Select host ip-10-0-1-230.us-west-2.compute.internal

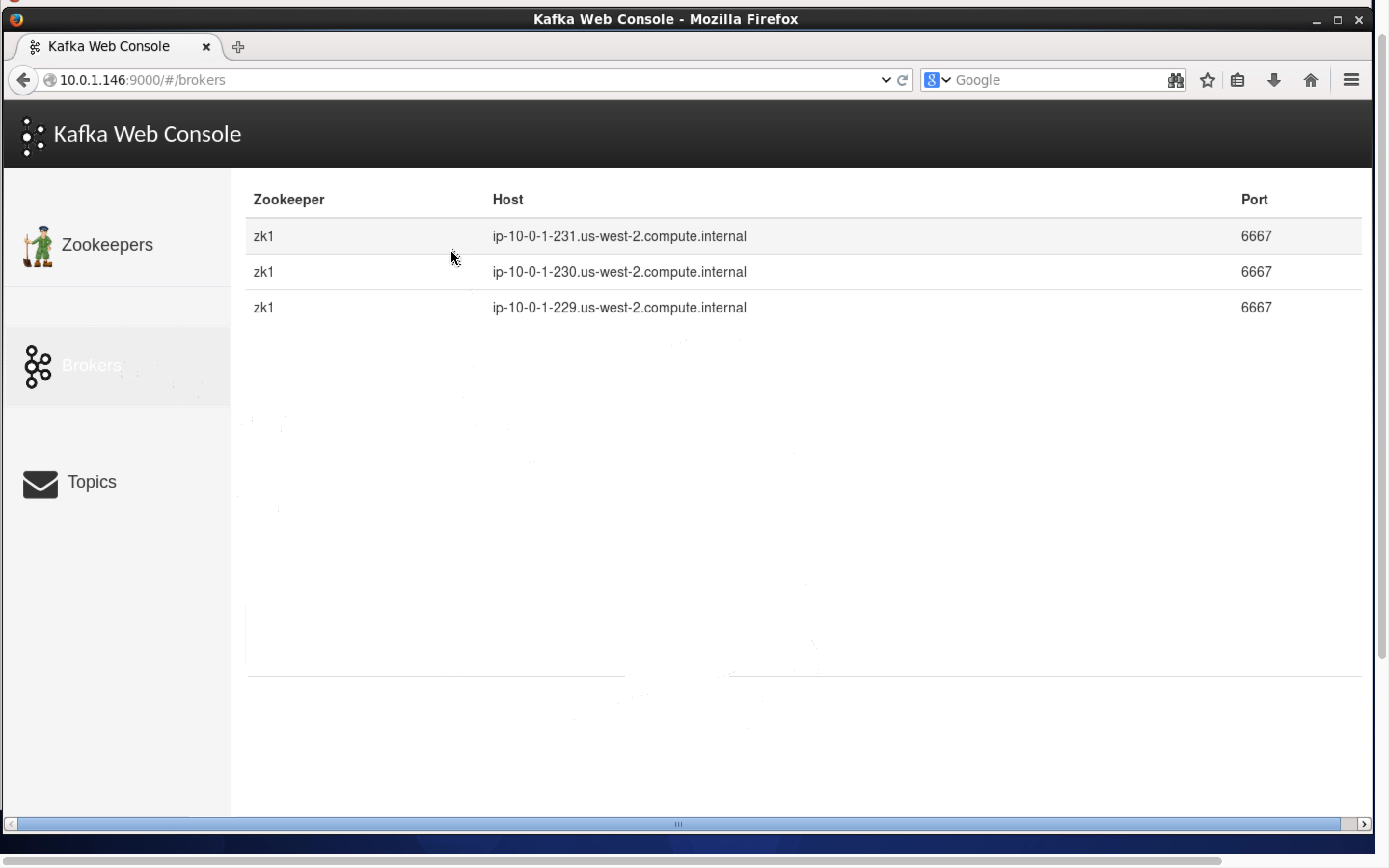pos(619,271)
